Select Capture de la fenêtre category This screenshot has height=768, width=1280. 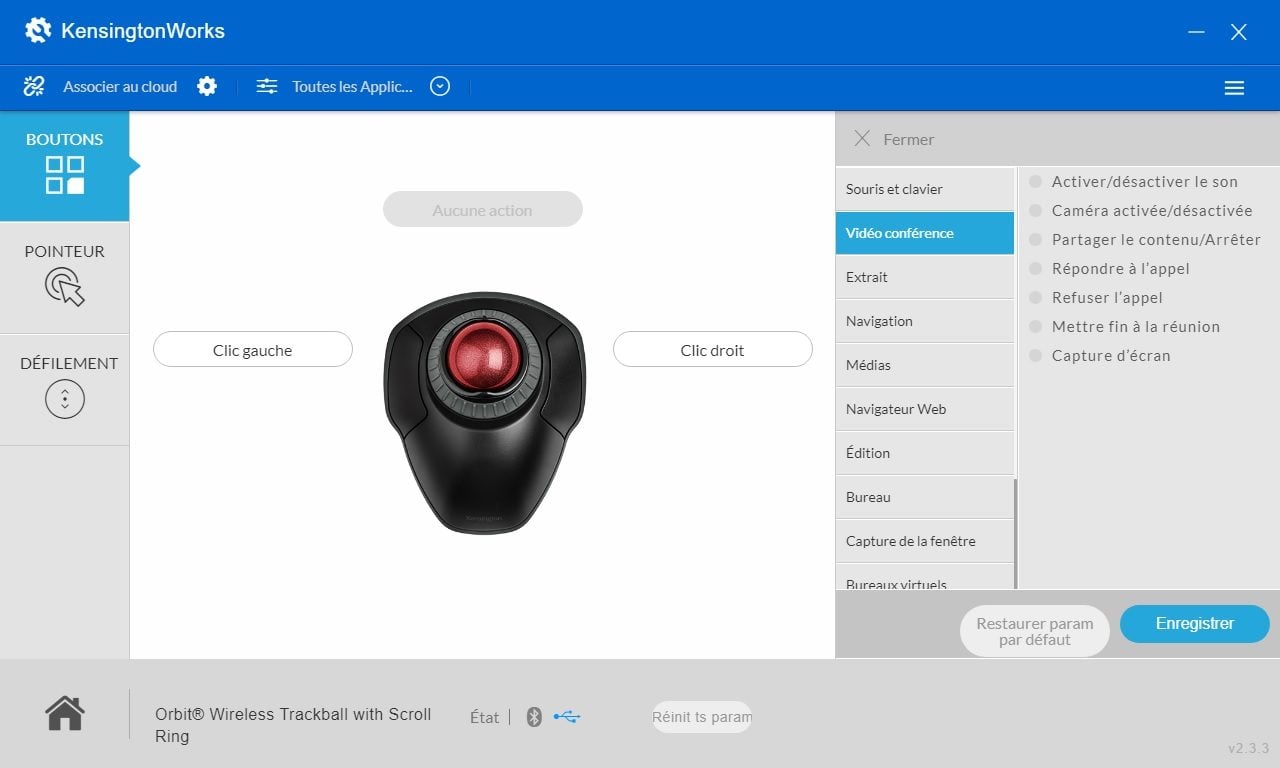(925, 541)
